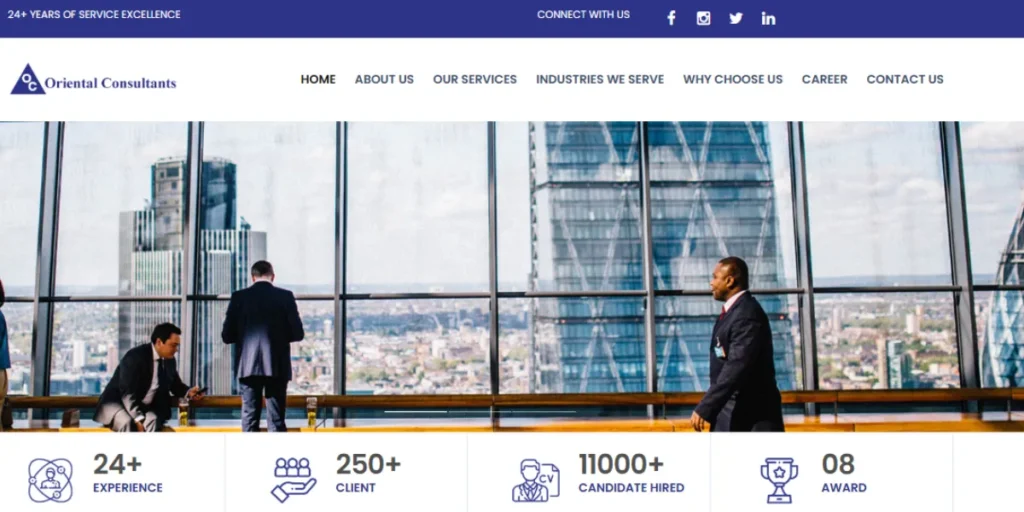
Task: Click the client hand-with-people icon
Action: (x=294, y=480)
